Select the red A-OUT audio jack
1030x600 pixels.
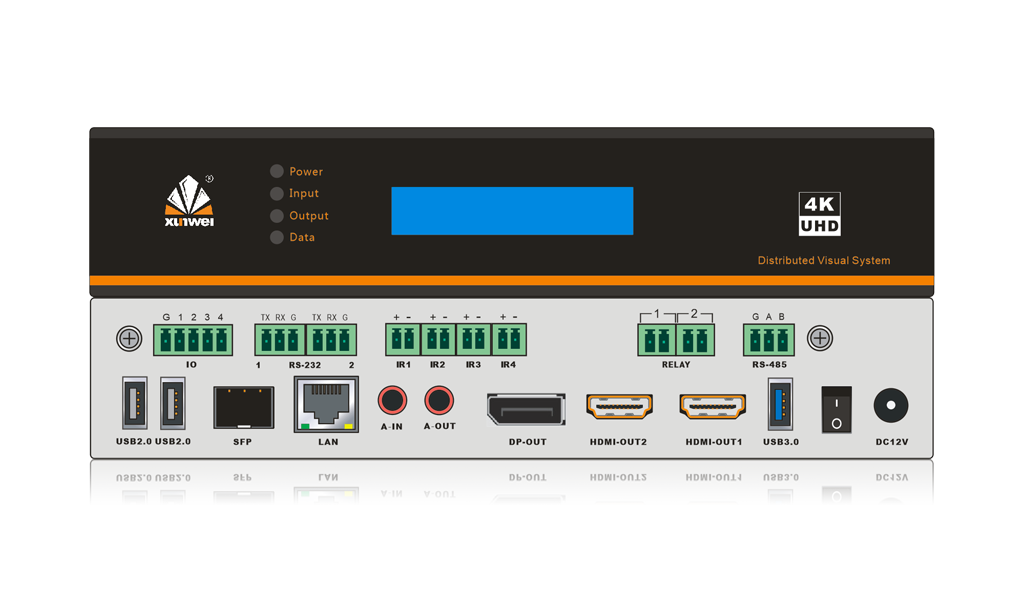pyautogui.click(x=438, y=401)
